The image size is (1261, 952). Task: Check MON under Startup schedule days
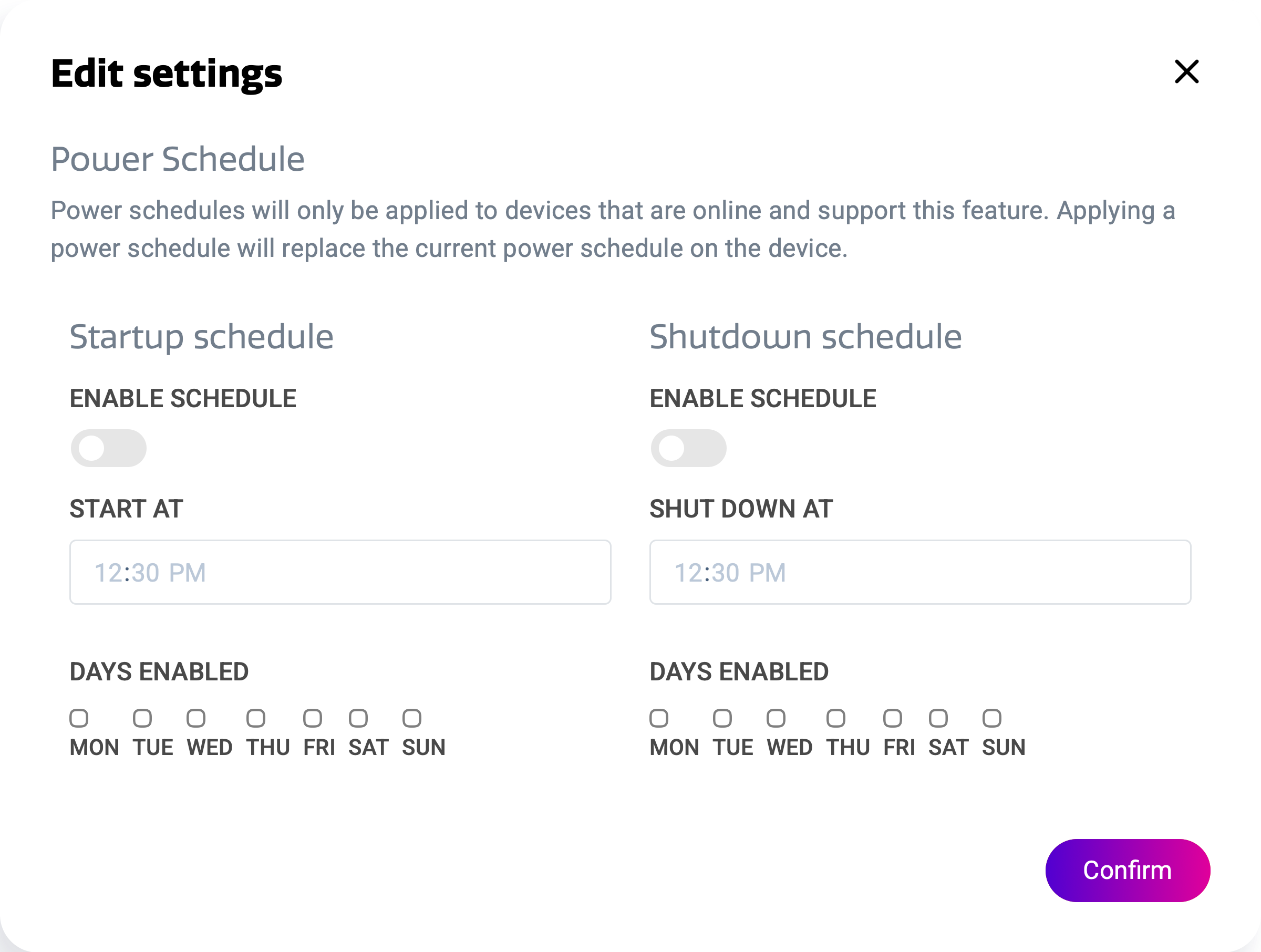[x=79, y=718]
